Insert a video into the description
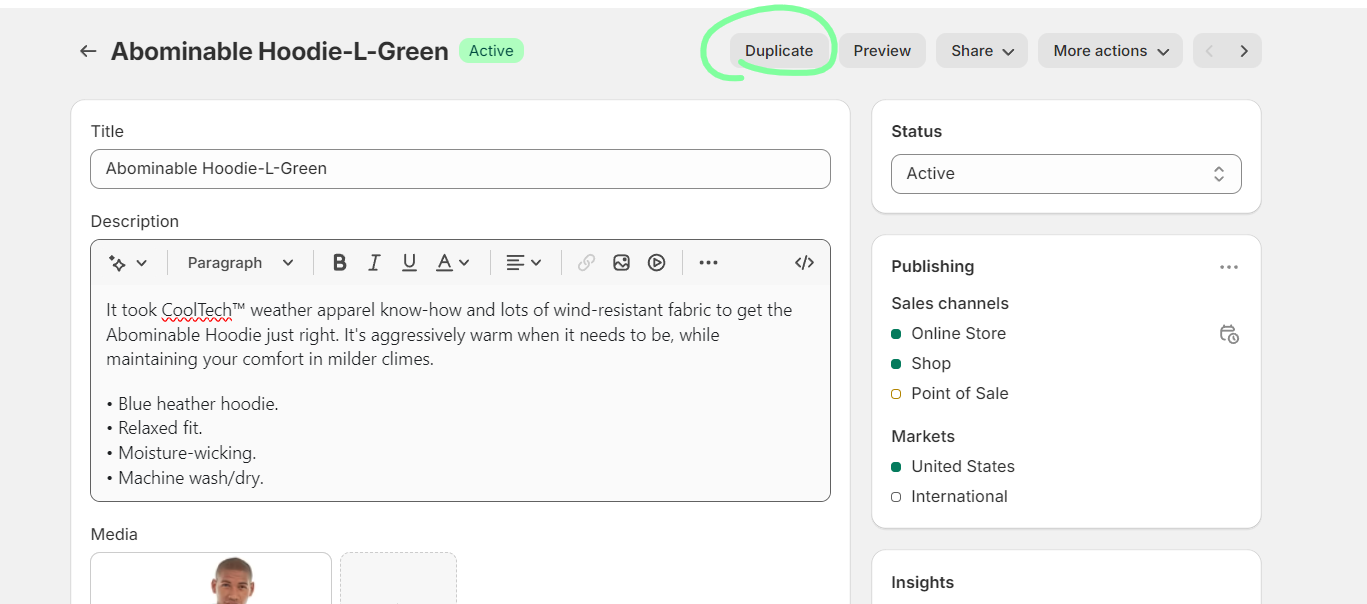Image resolution: width=1367 pixels, height=604 pixels. (656, 263)
